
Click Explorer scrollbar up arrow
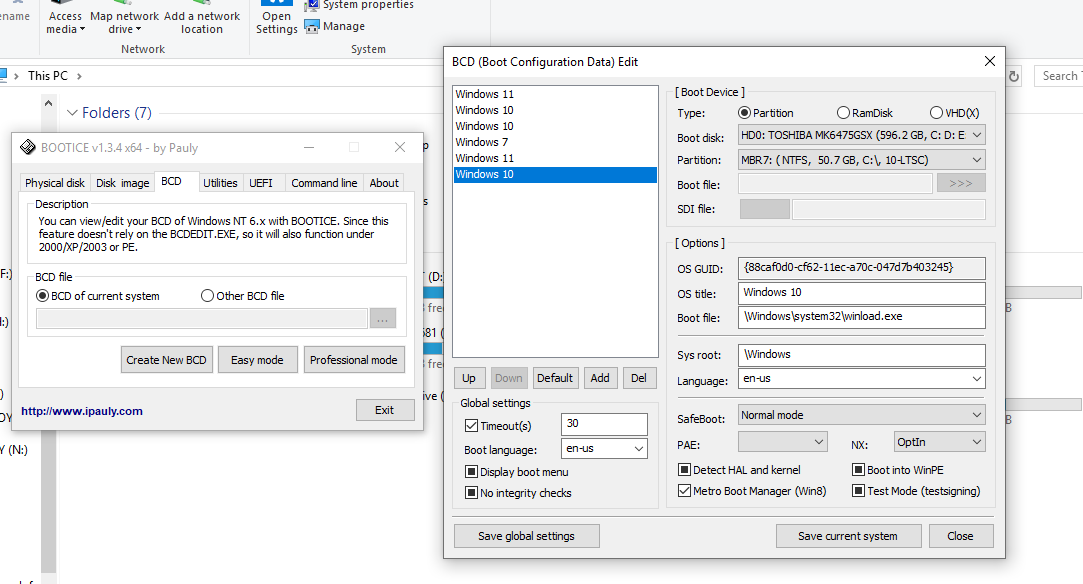[48, 104]
